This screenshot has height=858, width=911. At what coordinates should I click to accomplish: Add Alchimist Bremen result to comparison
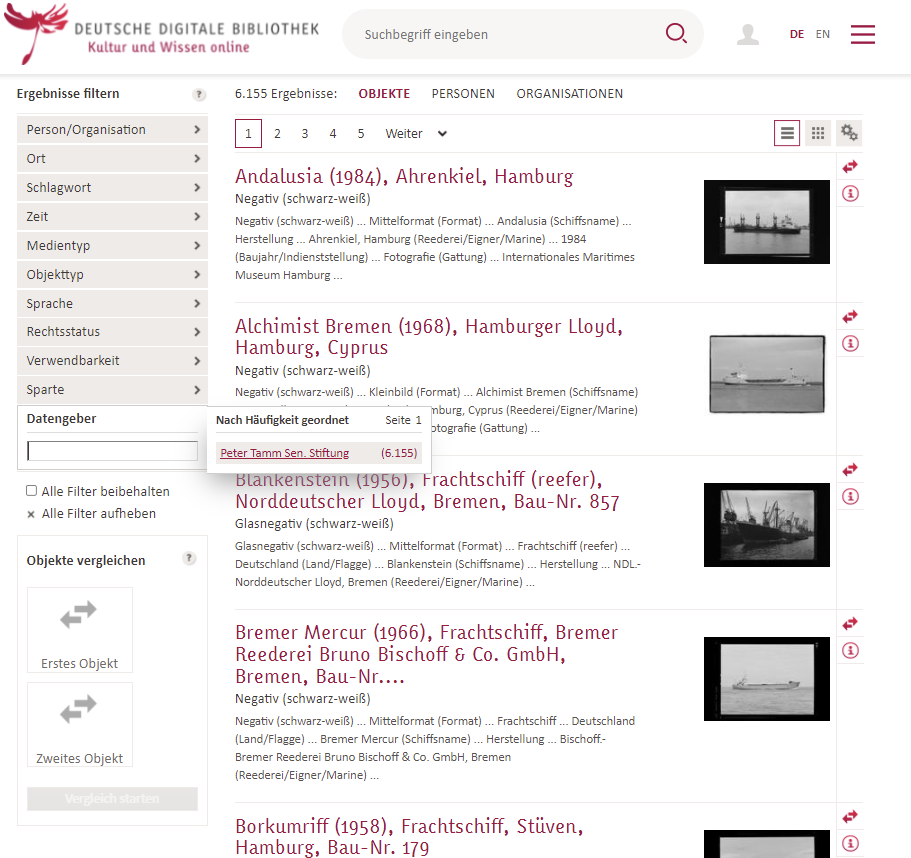pos(850,317)
